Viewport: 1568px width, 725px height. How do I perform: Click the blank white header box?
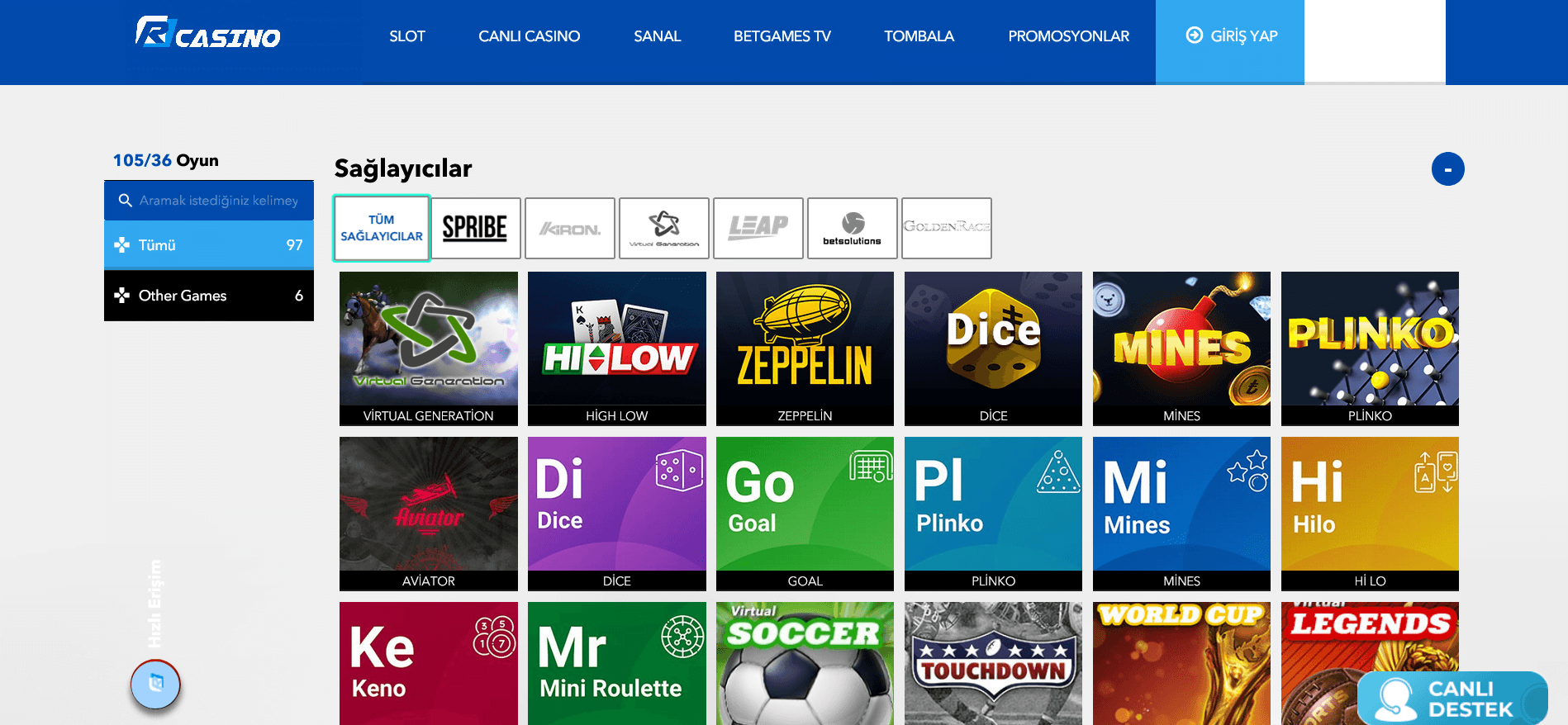pyautogui.click(x=1375, y=41)
